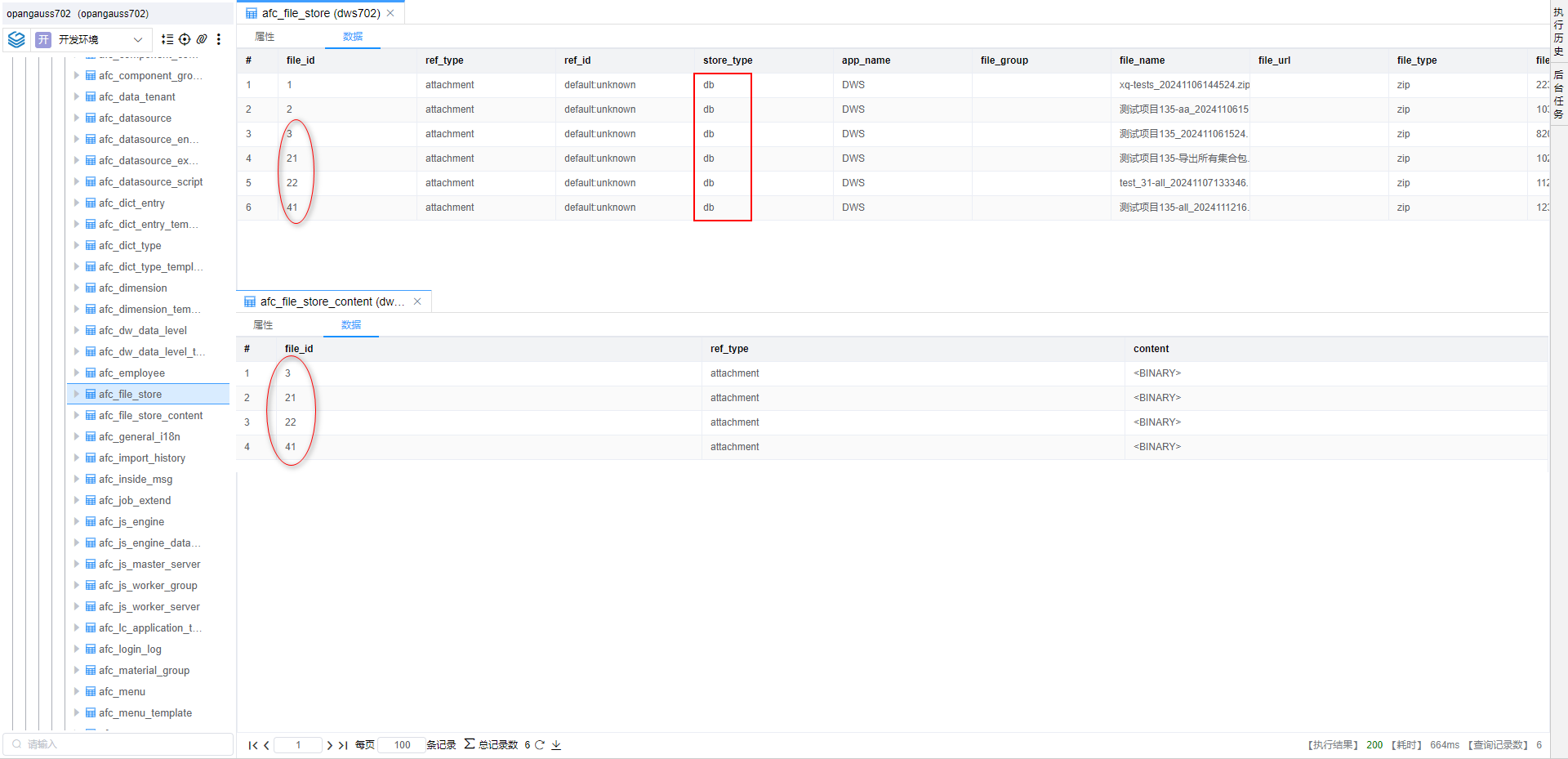Click the afc_material_group table icon
The width and height of the screenshot is (1568, 759).
point(91,670)
